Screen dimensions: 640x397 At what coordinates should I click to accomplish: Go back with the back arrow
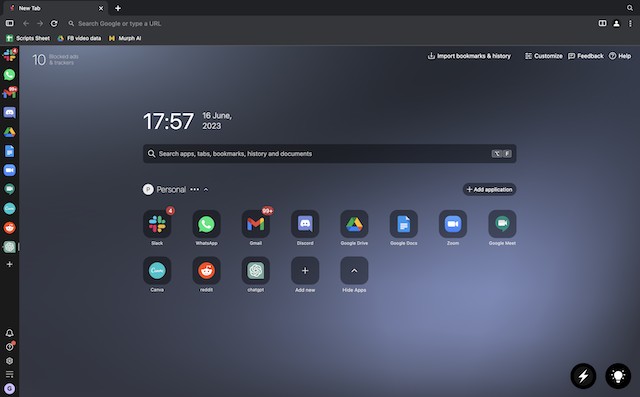click(x=26, y=24)
